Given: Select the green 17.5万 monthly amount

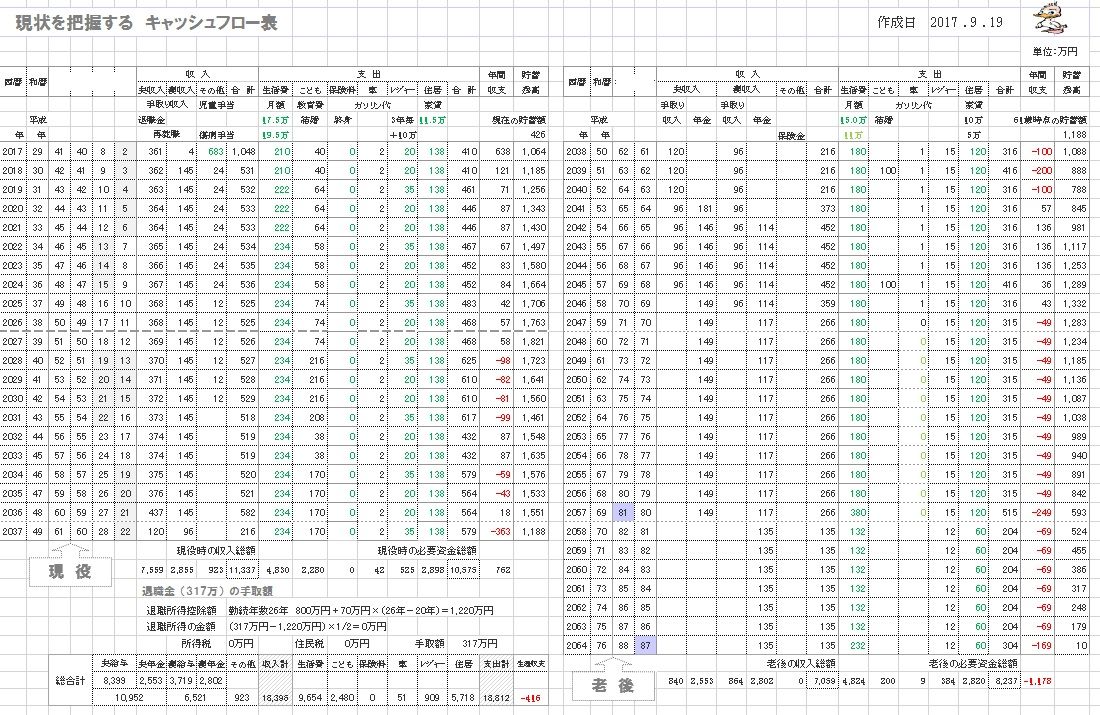Looking at the screenshot, I should click(x=275, y=120).
